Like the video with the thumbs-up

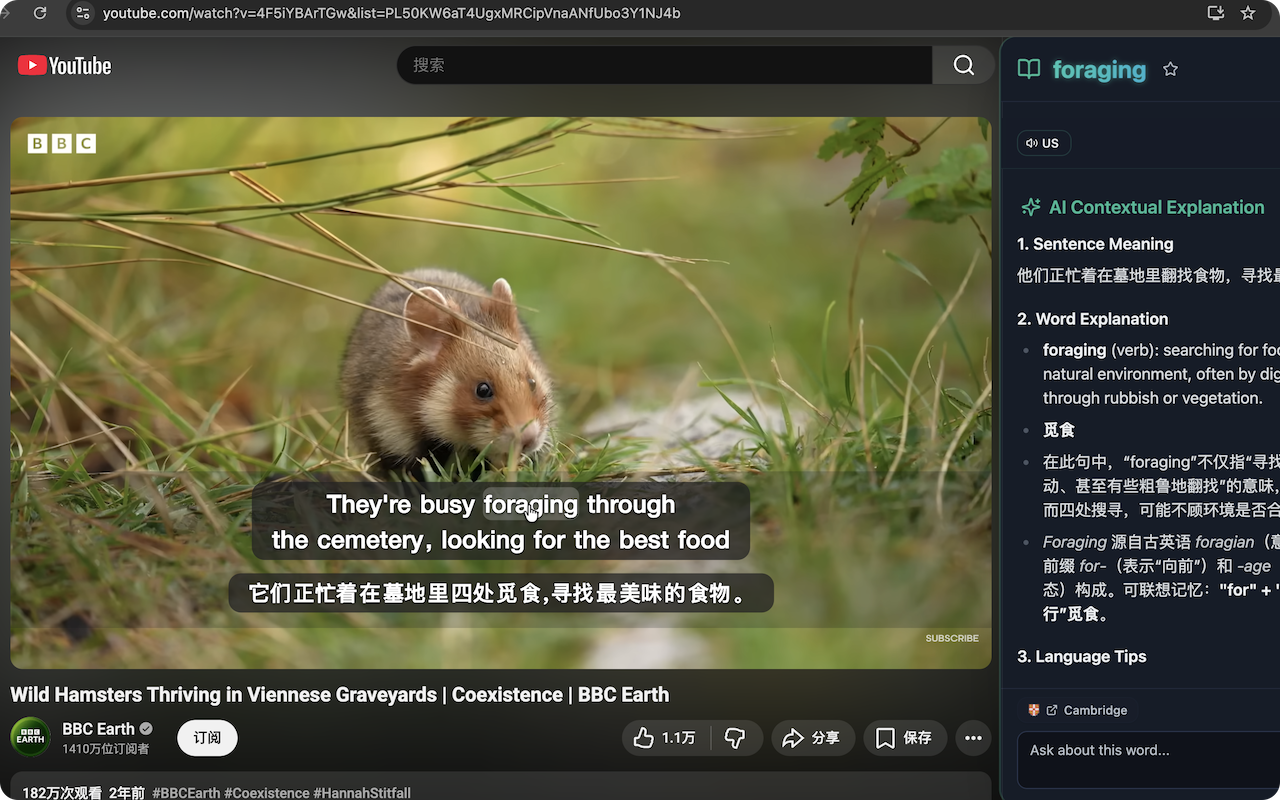click(x=644, y=738)
